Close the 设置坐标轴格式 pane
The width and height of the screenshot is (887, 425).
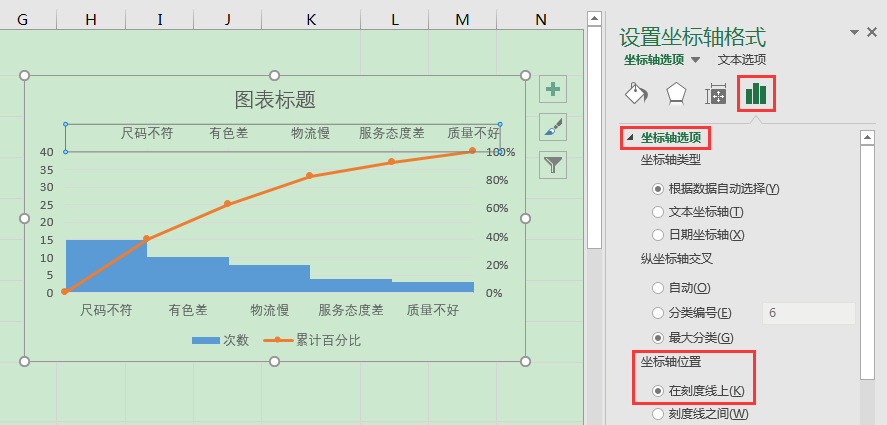point(872,33)
